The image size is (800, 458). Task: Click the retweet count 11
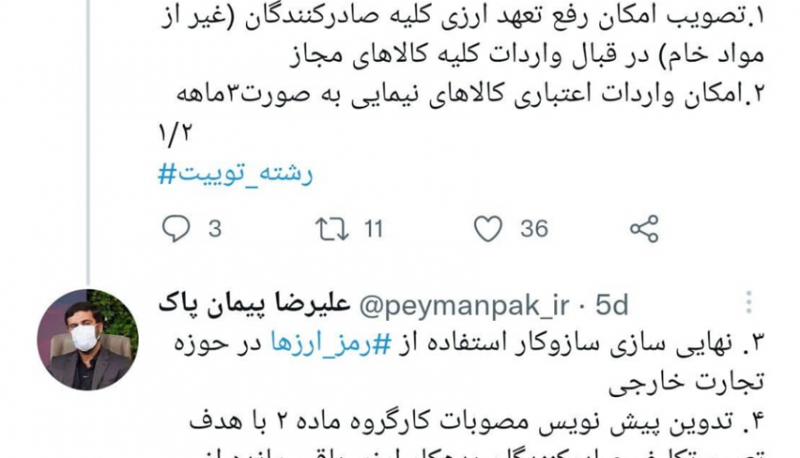[x=373, y=228]
